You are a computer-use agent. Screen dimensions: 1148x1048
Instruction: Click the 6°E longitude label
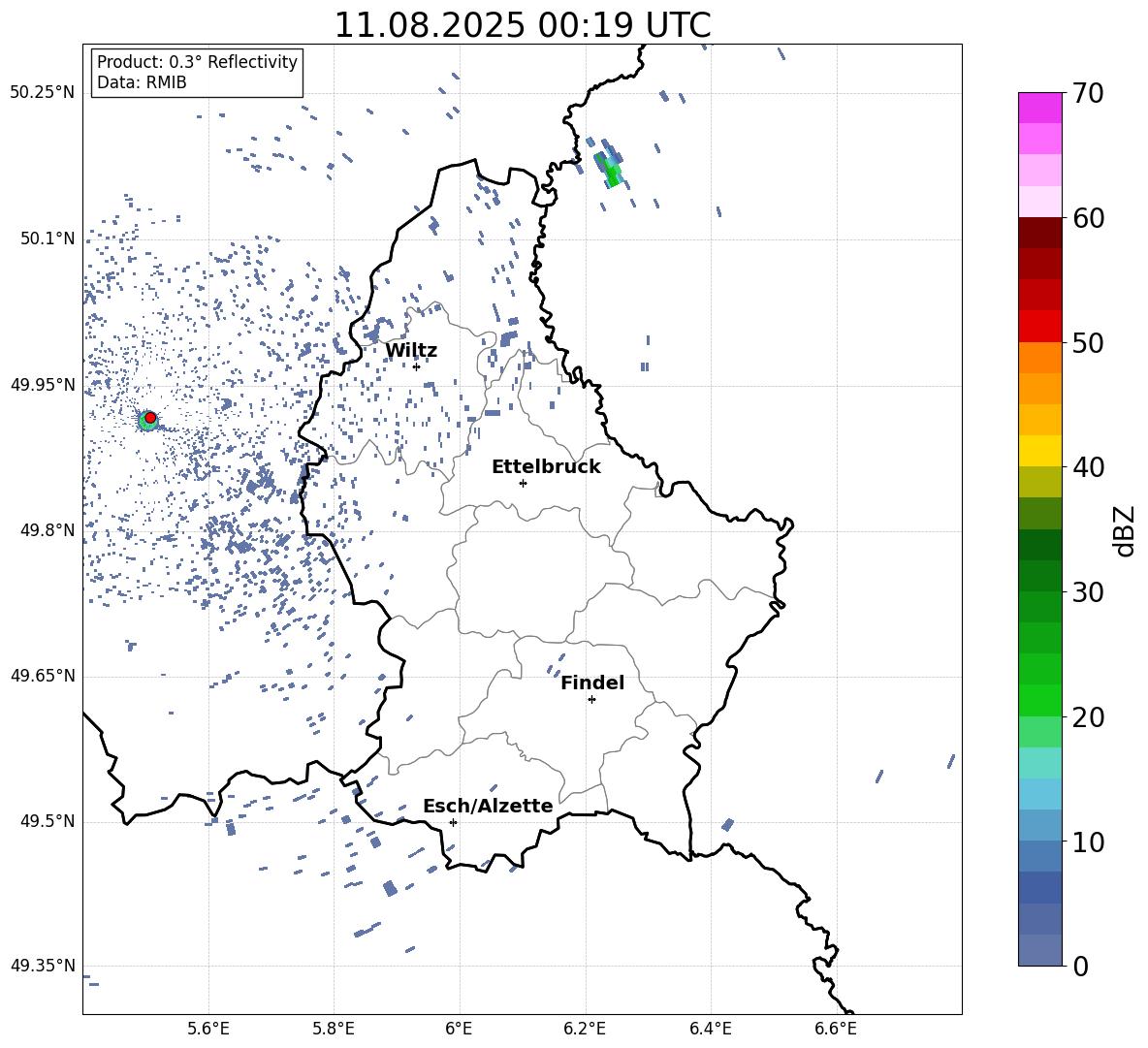click(459, 1029)
